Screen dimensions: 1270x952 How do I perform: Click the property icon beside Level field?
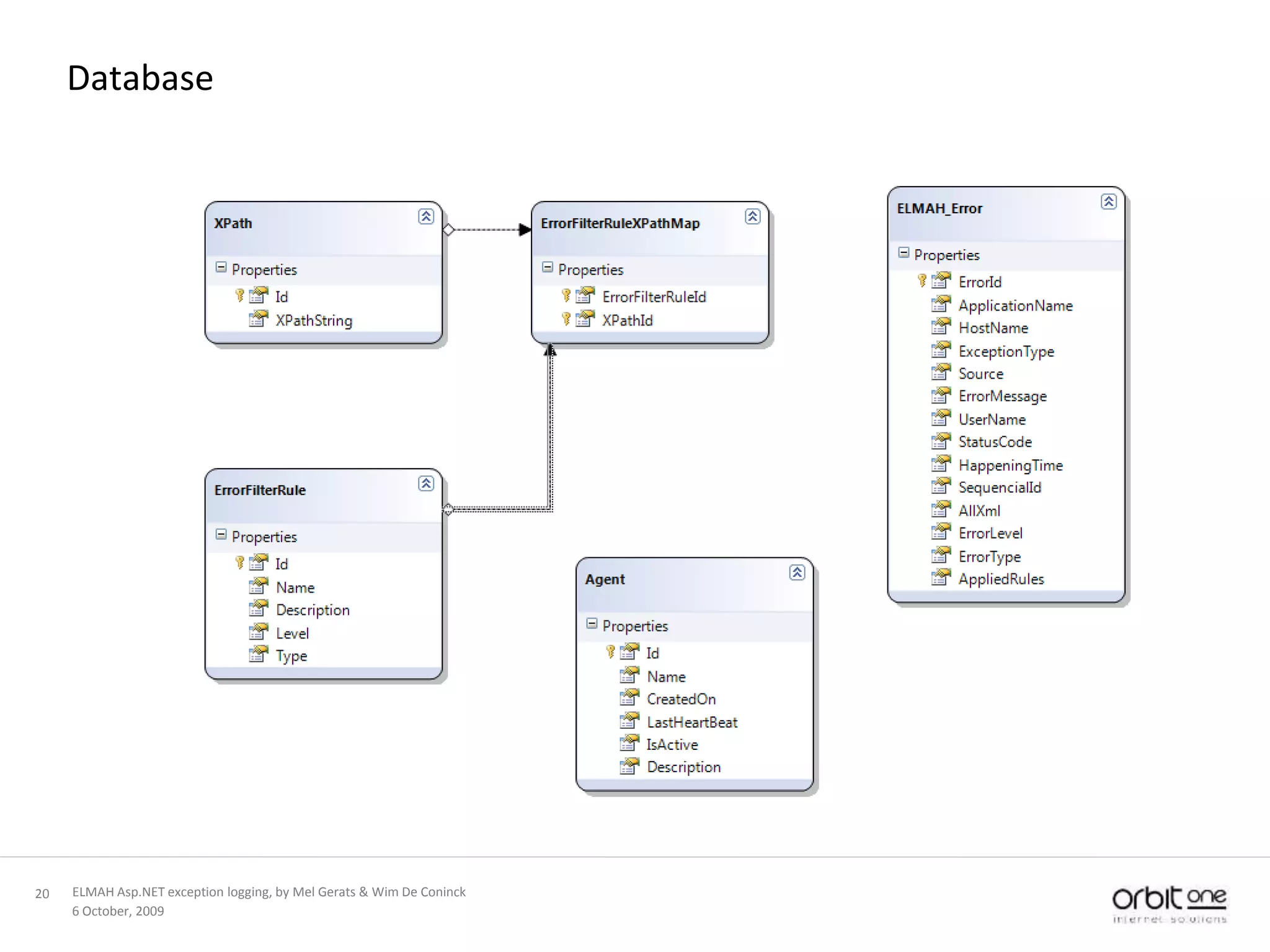coord(258,633)
